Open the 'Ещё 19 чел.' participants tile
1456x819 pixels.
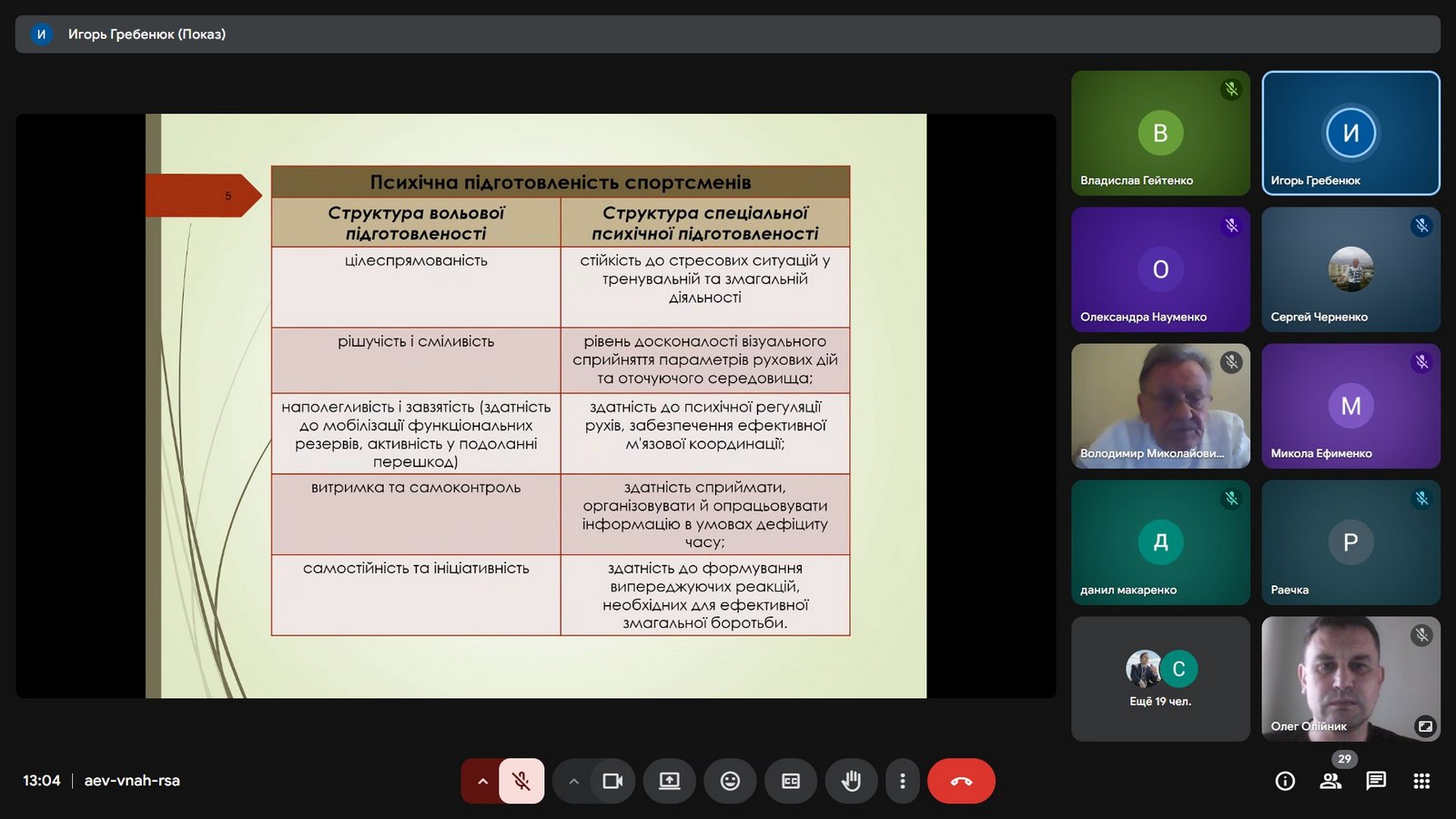click(x=1160, y=679)
